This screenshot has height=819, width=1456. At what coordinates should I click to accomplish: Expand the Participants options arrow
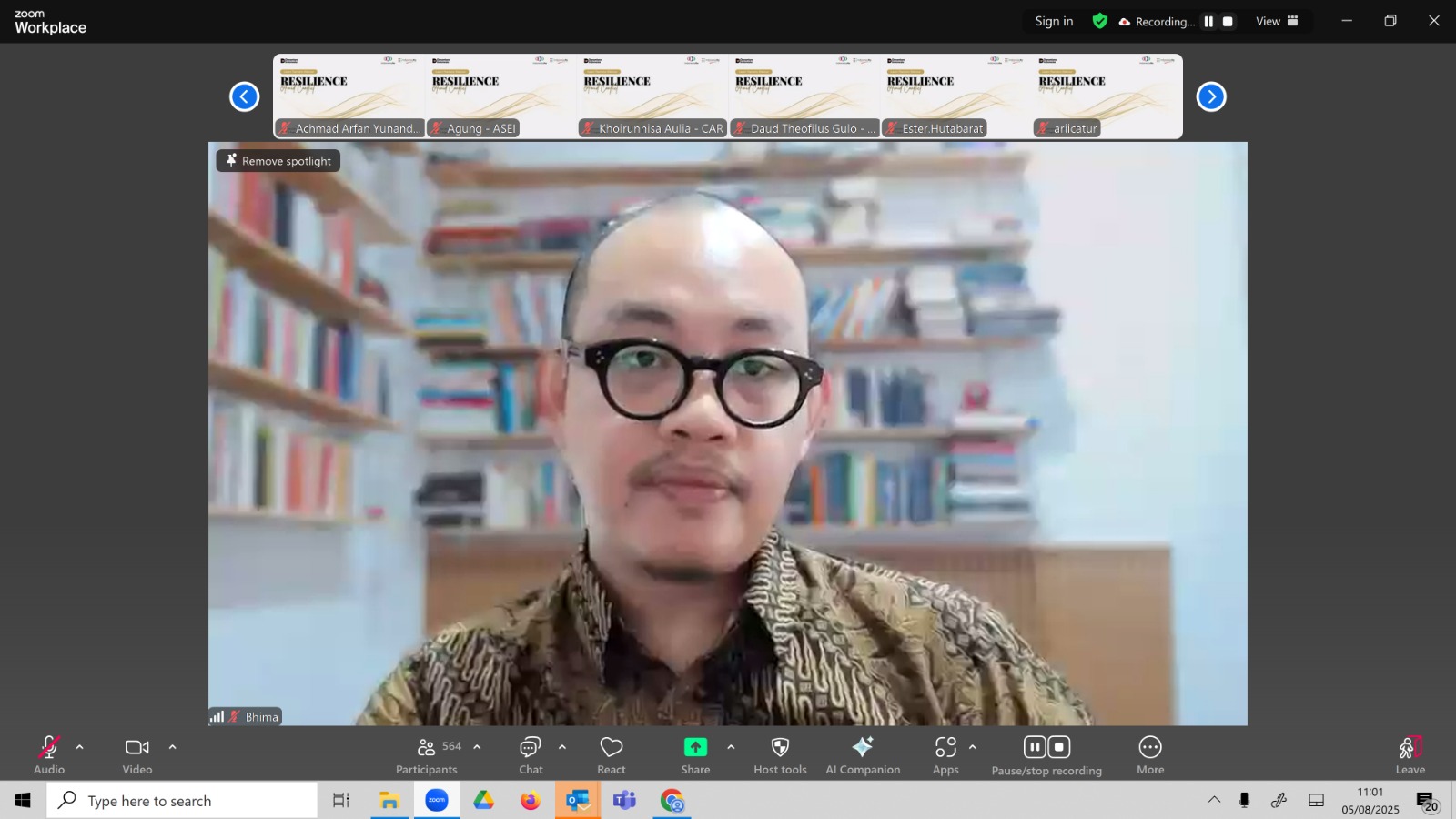[x=477, y=747]
